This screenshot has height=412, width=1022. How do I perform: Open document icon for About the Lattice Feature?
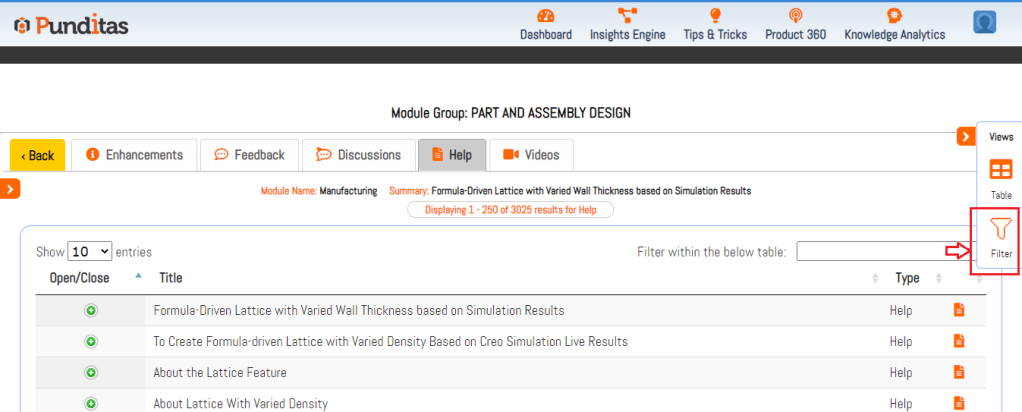click(959, 372)
